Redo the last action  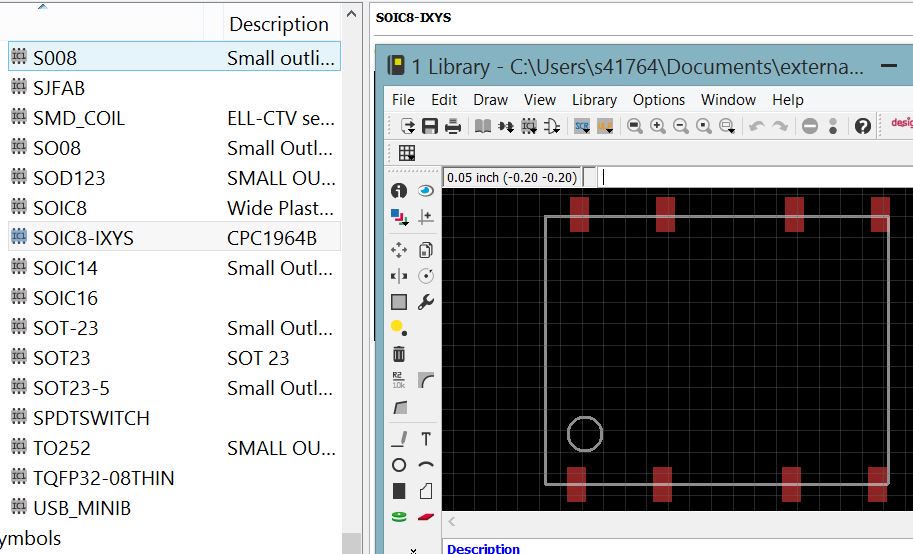780,126
